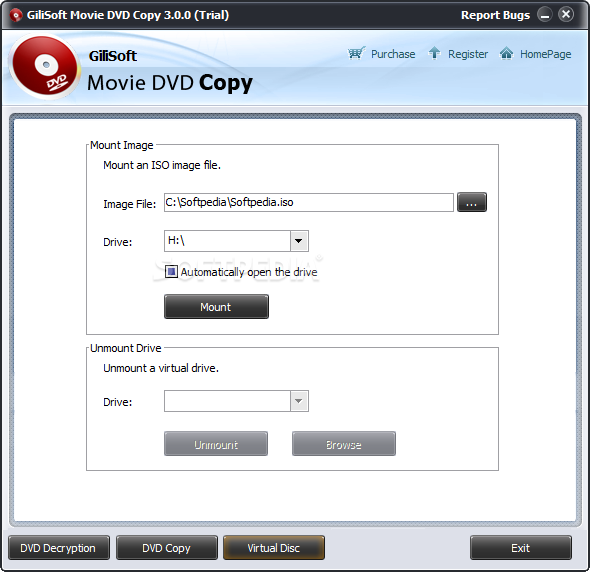
Task: Minimize the GiliSoft window
Action: [544, 15]
